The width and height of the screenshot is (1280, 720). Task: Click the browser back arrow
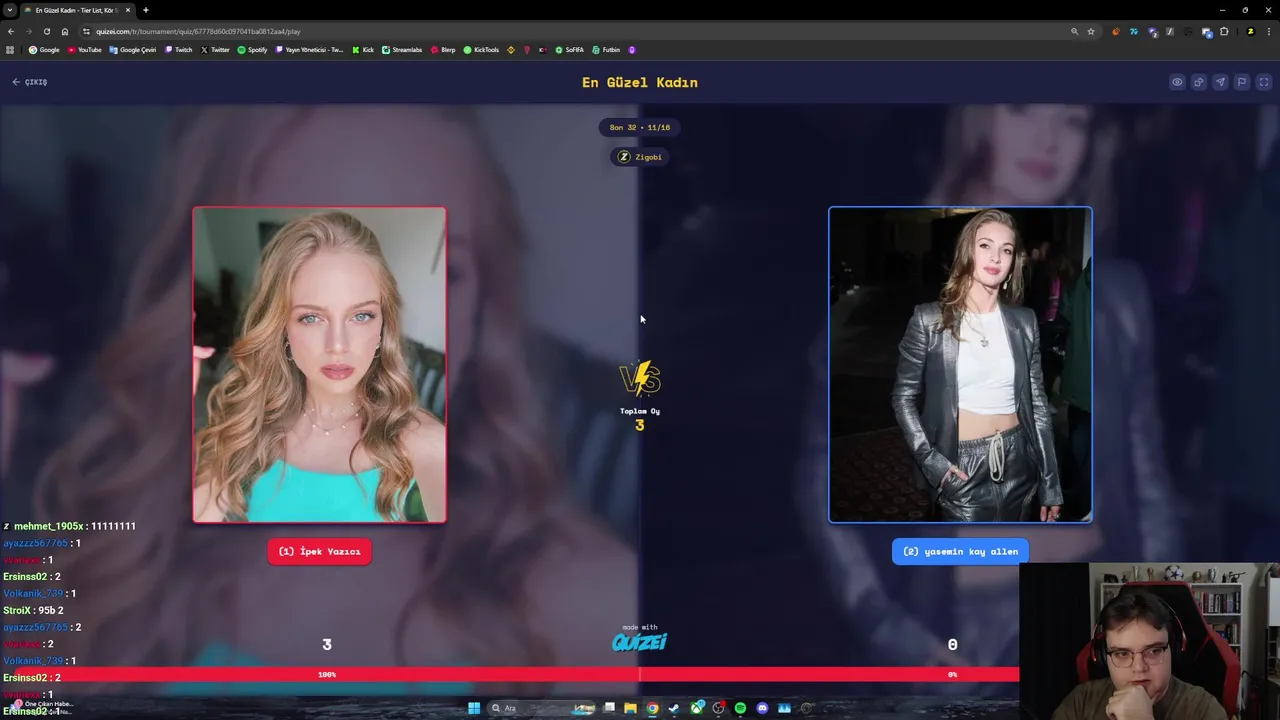coord(11,31)
